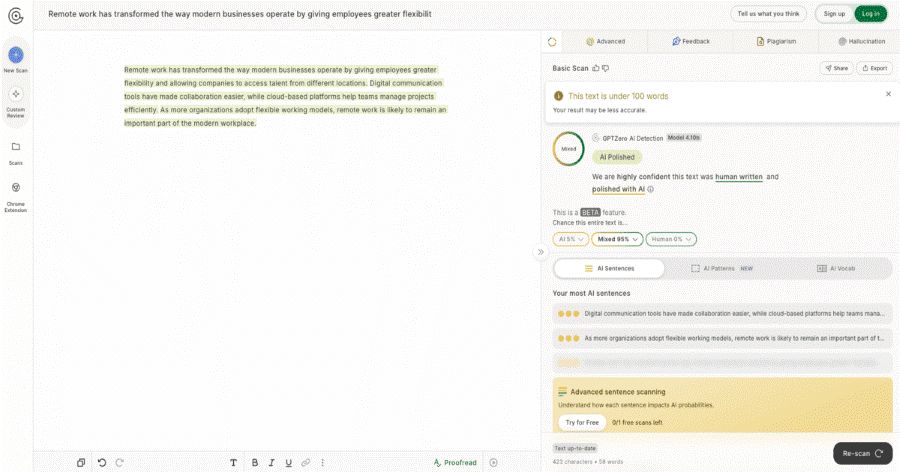
Task: Switch to the Feedback tab
Action: pyautogui.click(x=690, y=41)
